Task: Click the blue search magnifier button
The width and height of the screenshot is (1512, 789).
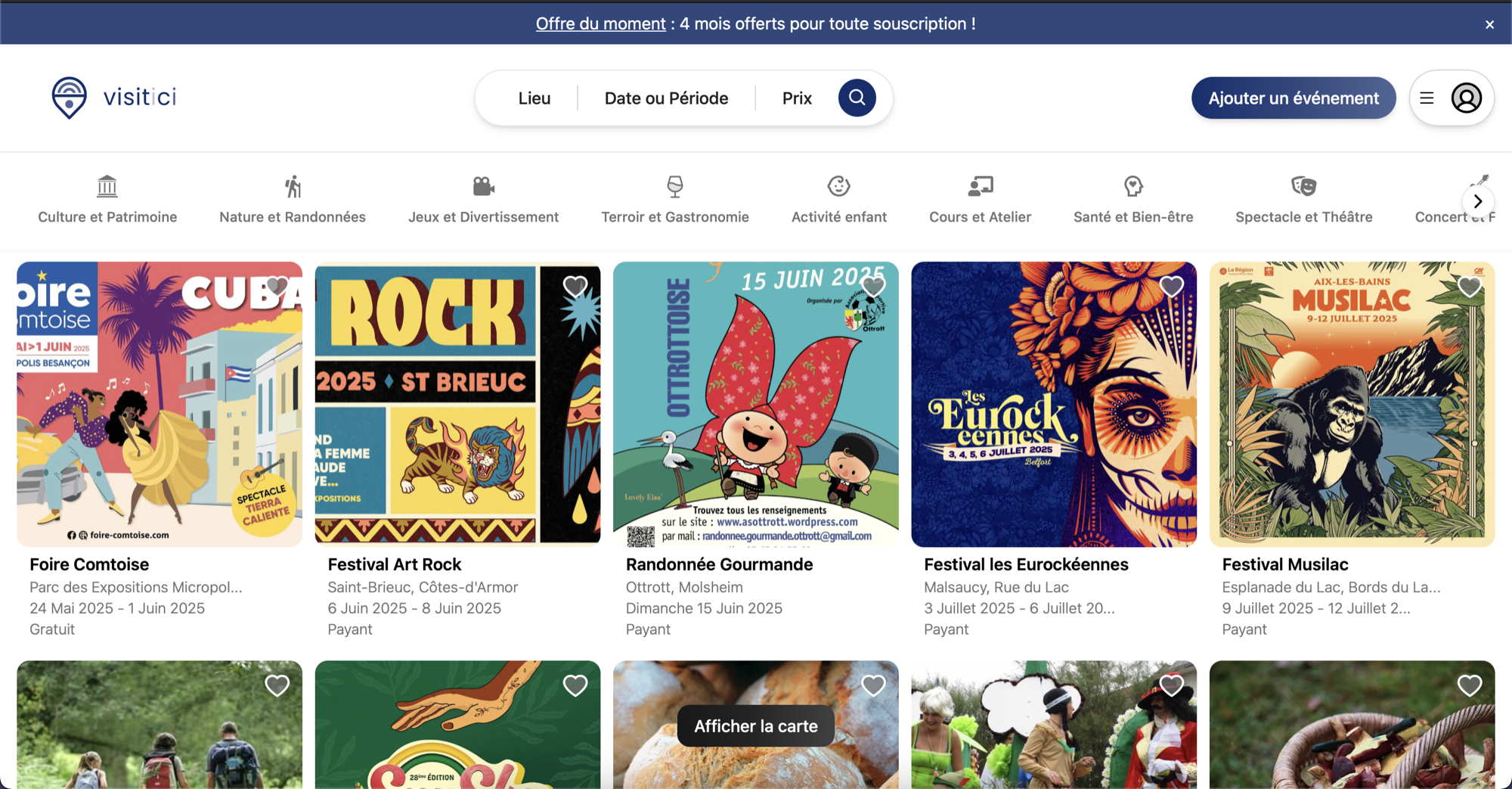Action: pyautogui.click(x=857, y=98)
